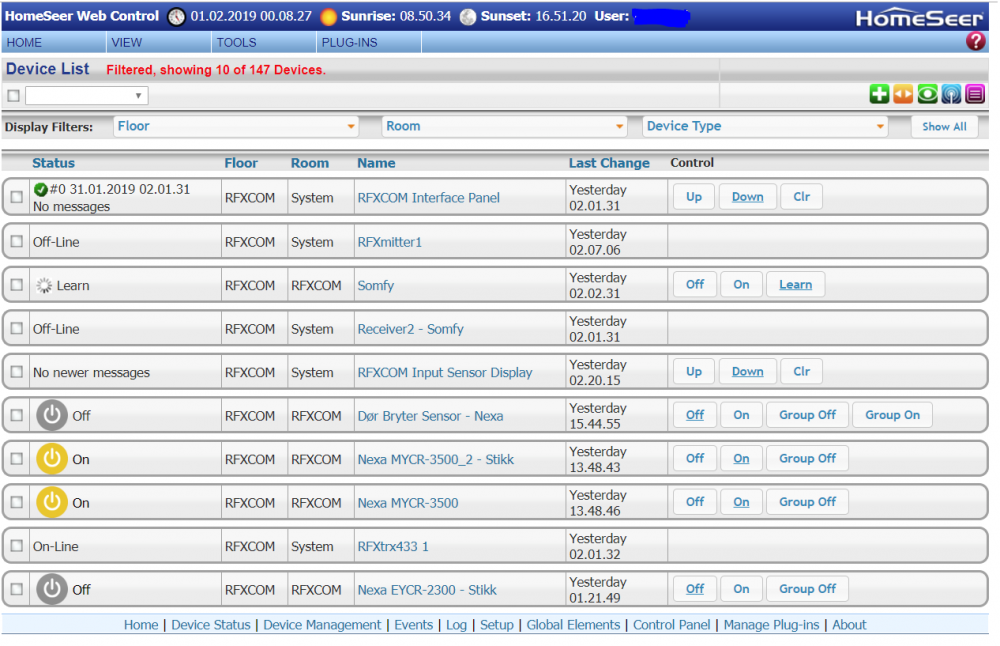
Task: Click the orange left-right arrows icon
Action: [x=903, y=94]
